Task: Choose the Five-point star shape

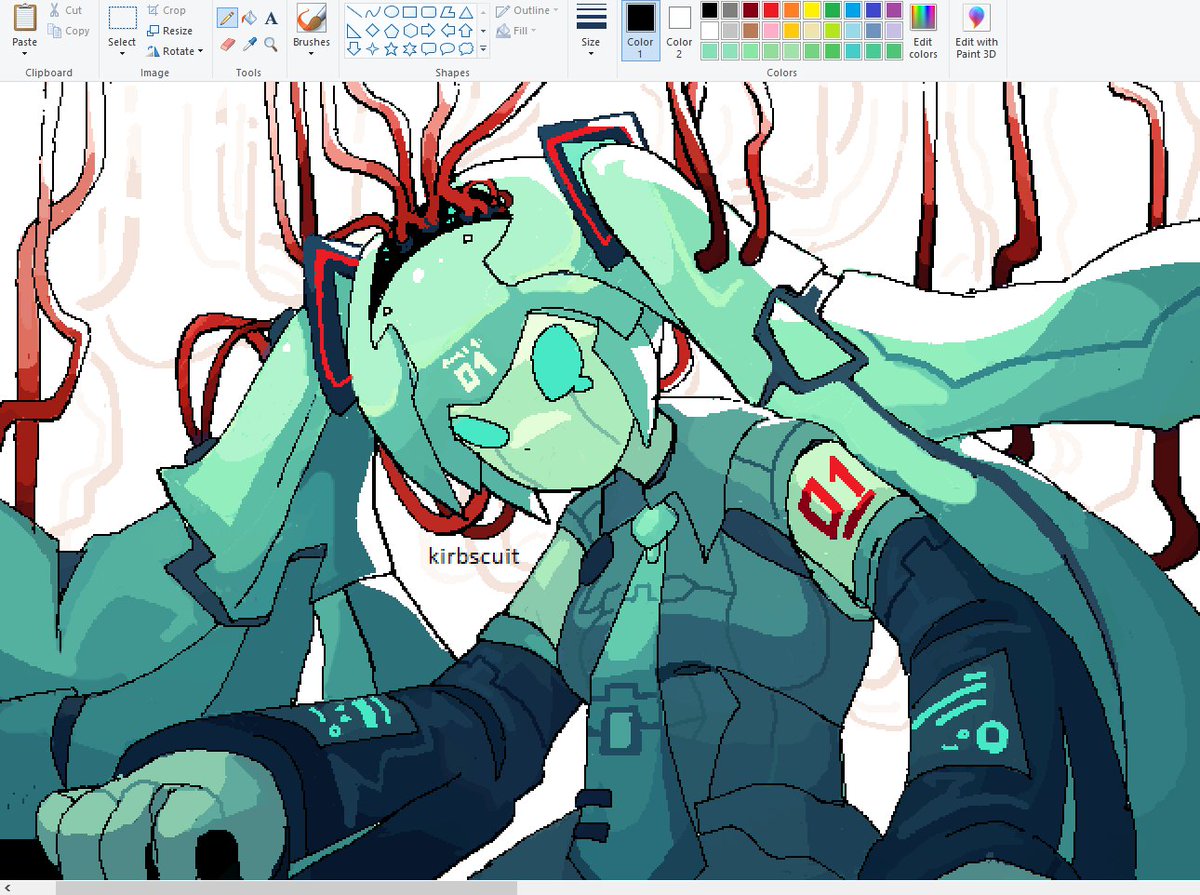Action: click(x=391, y=48)
